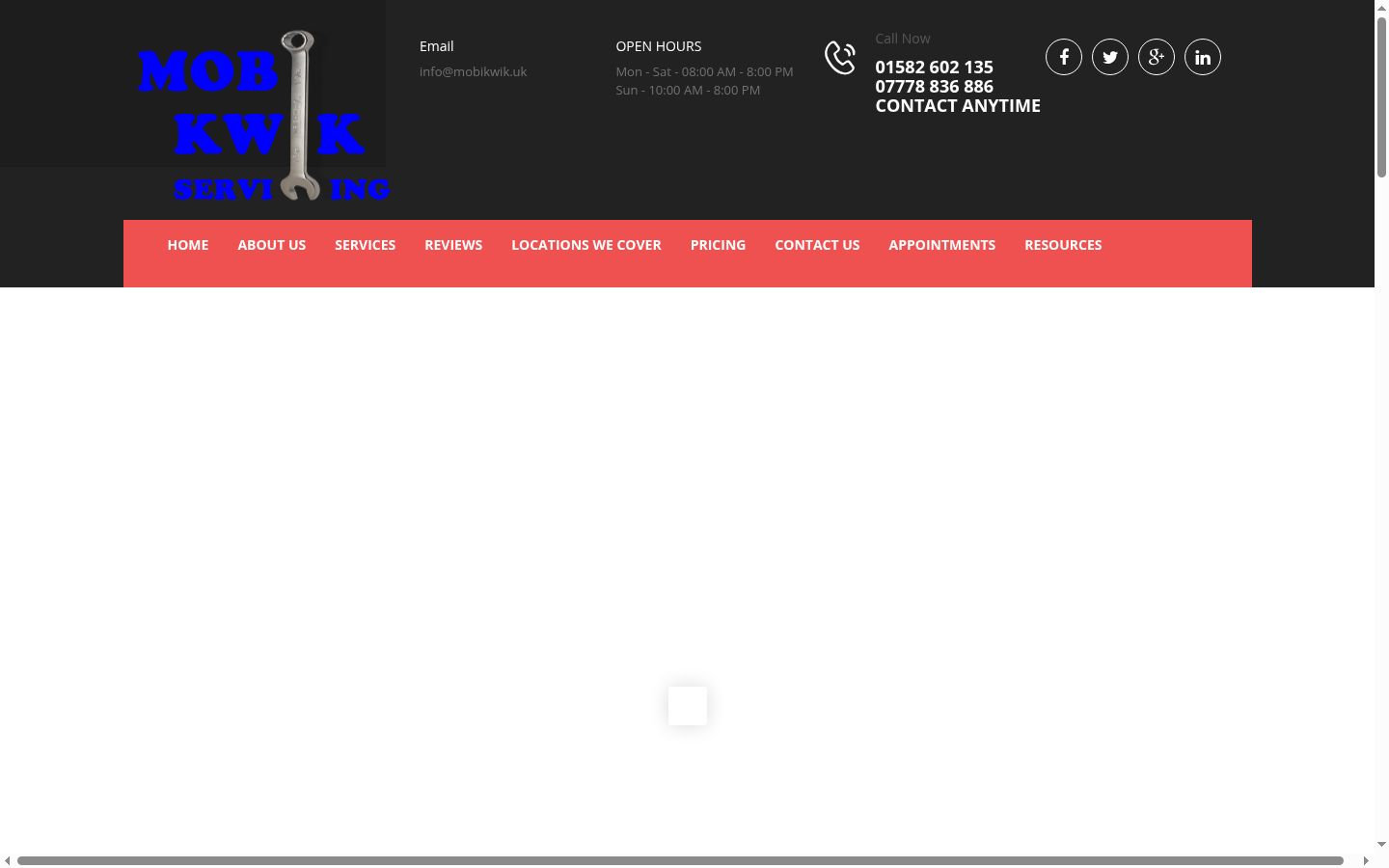
Task: Click phone number 01582 602 135
Action: 934,67
